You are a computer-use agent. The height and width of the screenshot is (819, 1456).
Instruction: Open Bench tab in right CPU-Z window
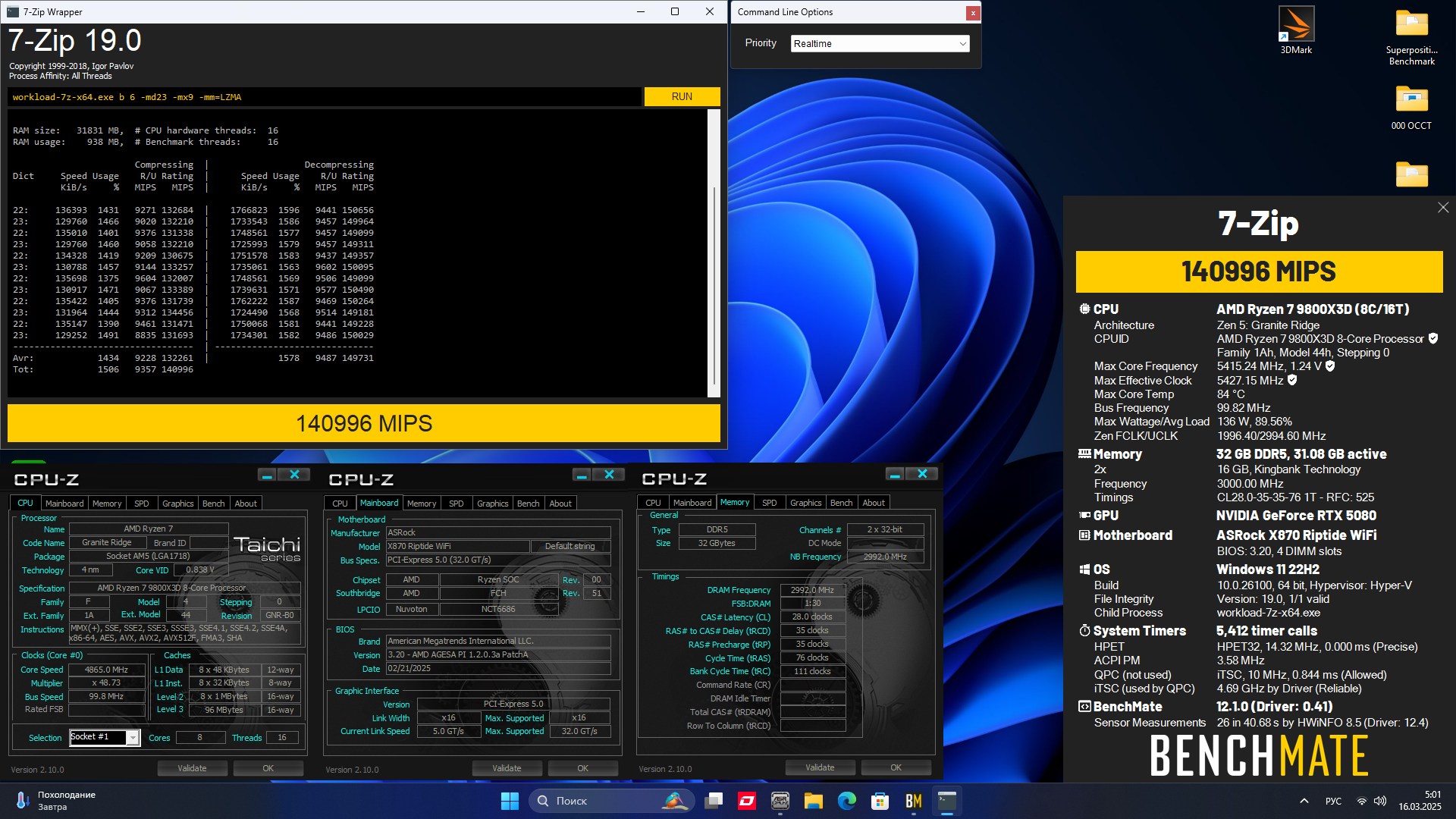click(842, 503)
